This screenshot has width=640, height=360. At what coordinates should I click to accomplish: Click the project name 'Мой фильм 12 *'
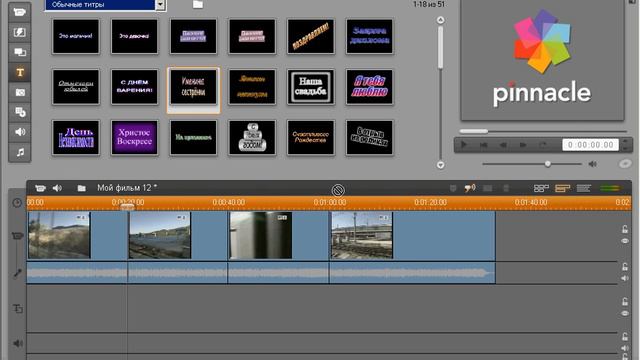pos(127,188)
